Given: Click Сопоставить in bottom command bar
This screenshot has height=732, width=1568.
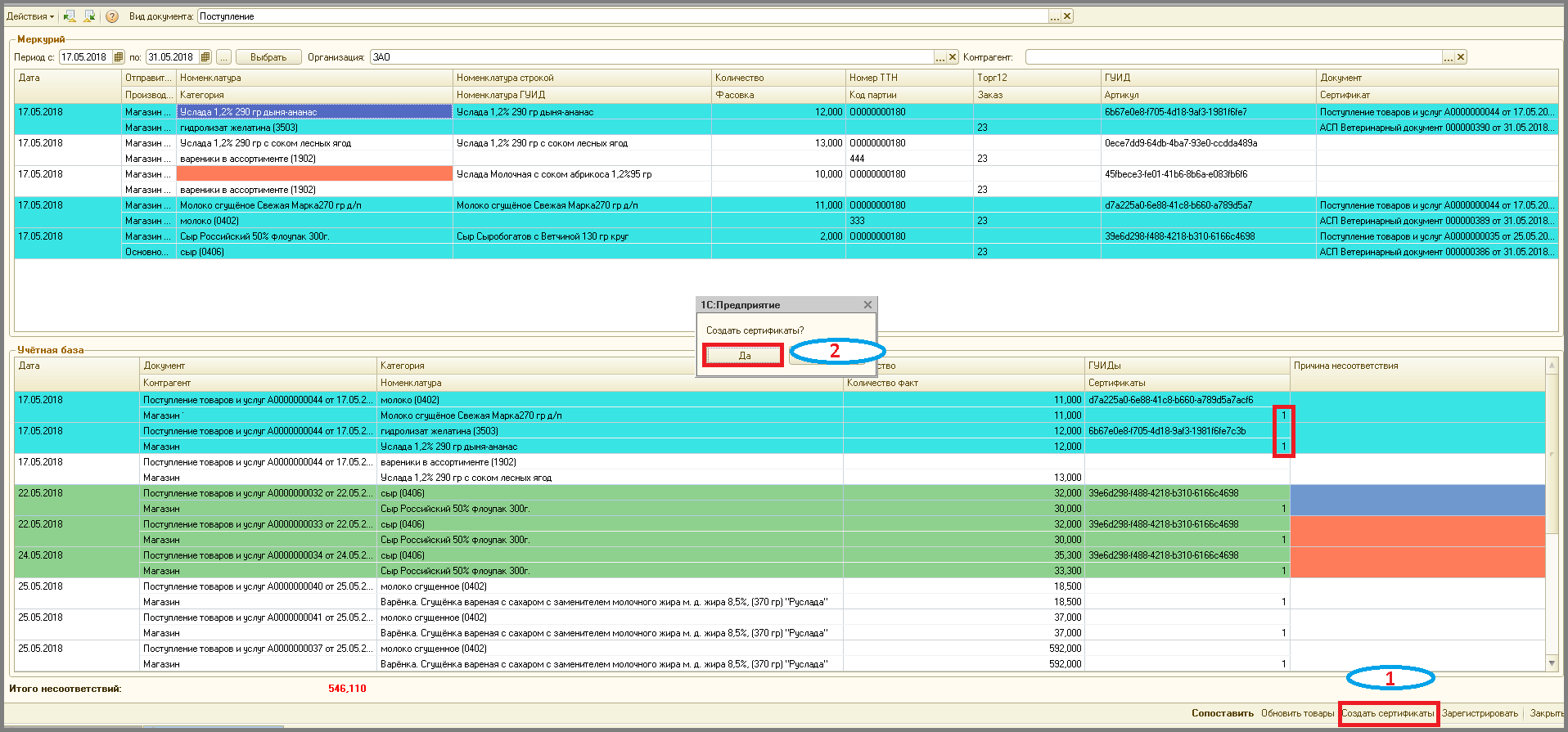Looking at the screenshot, I should click(1222, 713).
